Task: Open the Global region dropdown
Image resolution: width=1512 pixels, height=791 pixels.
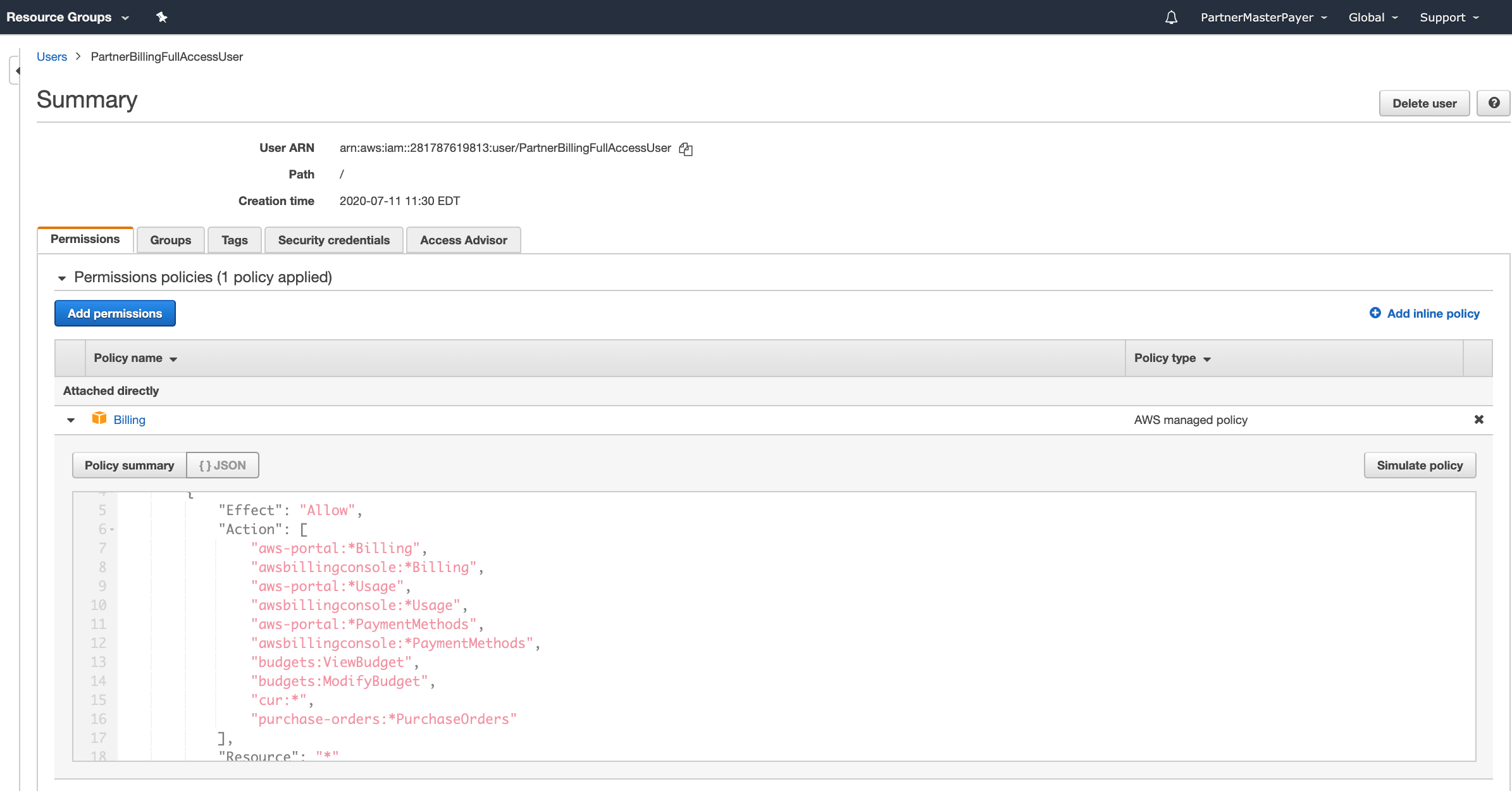Action: pos(1372,17)
